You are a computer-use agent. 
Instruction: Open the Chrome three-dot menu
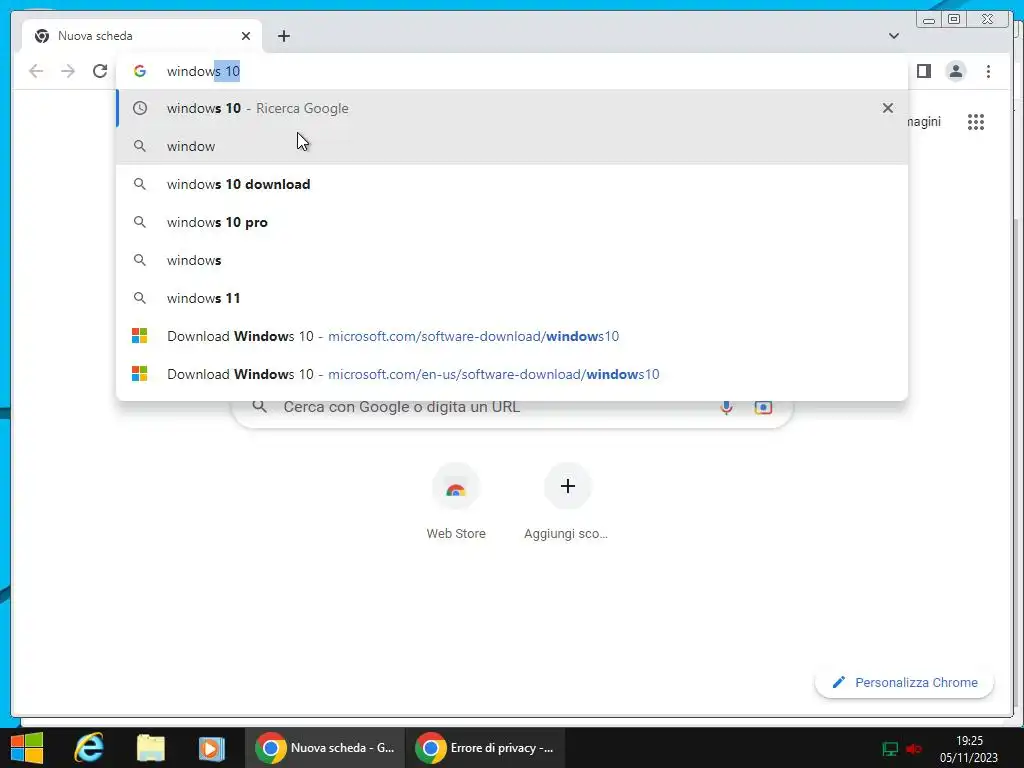[x=988, y=71]
